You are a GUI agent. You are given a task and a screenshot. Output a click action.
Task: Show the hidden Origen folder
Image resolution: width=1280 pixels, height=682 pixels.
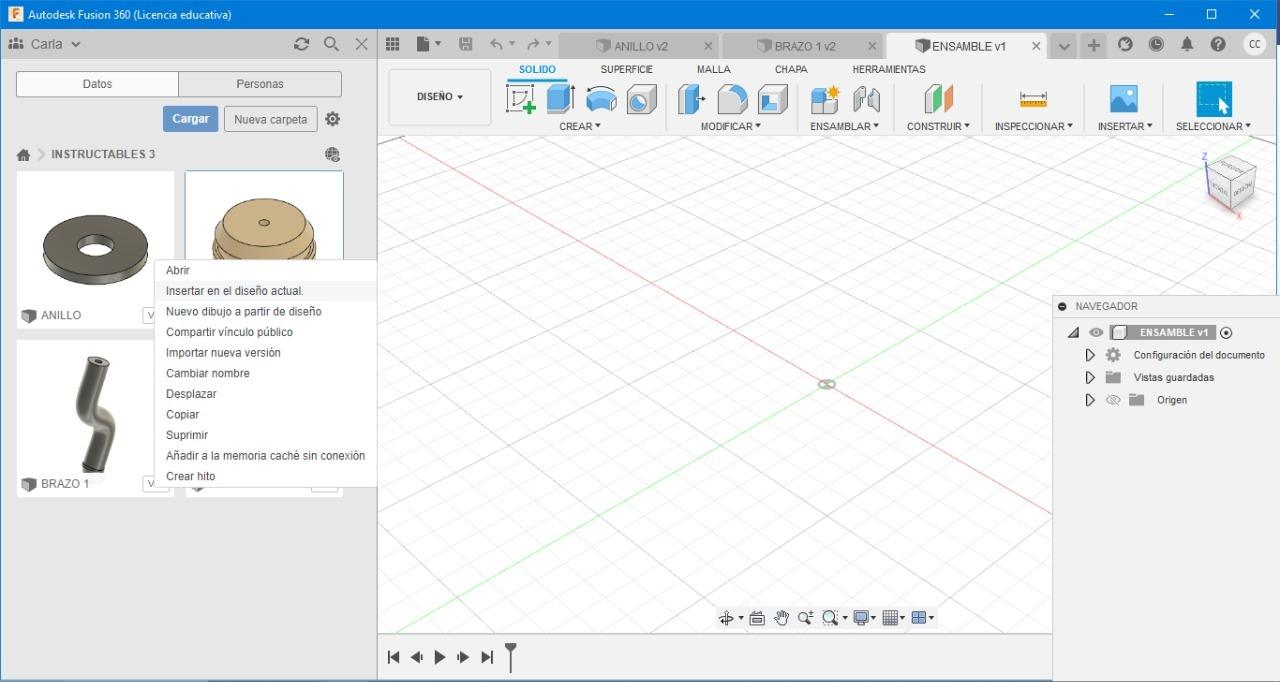coord(1112,400)
